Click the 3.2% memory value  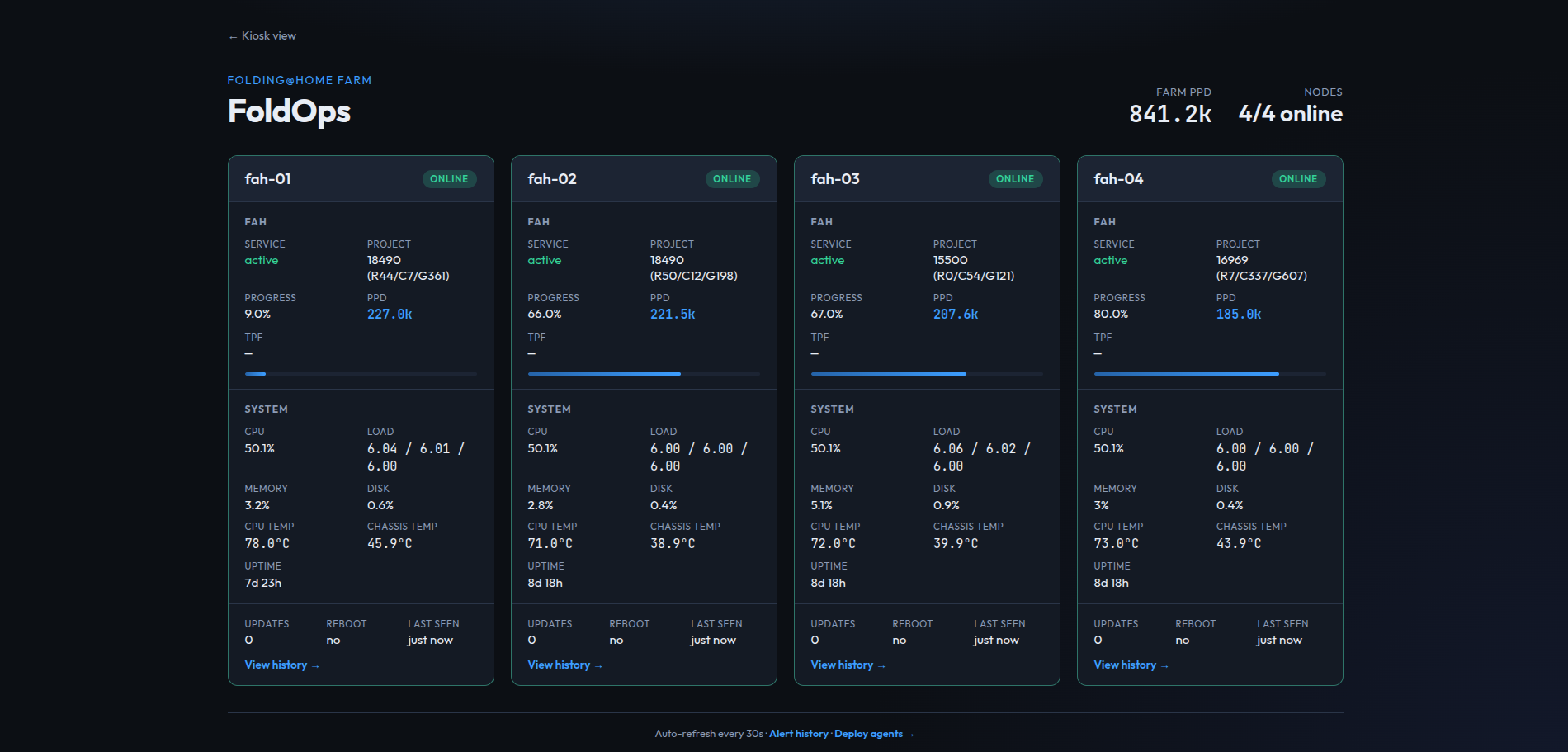click(257, 506)
